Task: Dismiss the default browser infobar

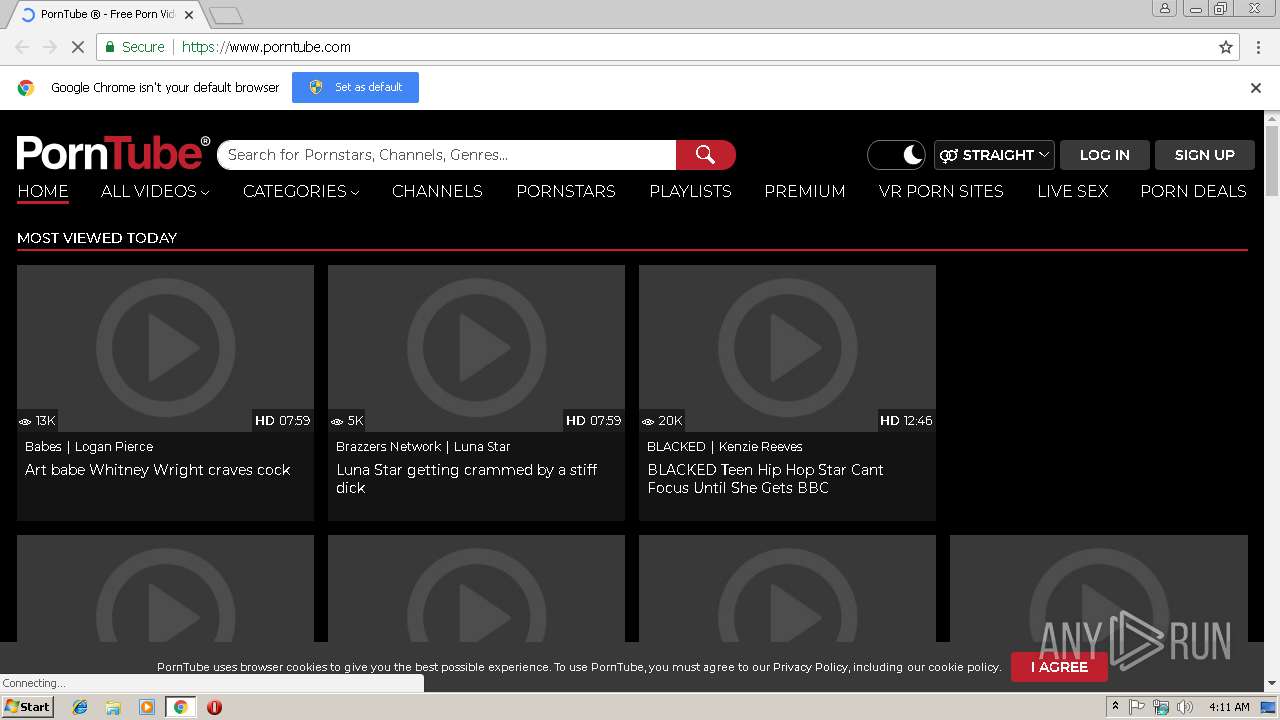Action: (1256, 88)
